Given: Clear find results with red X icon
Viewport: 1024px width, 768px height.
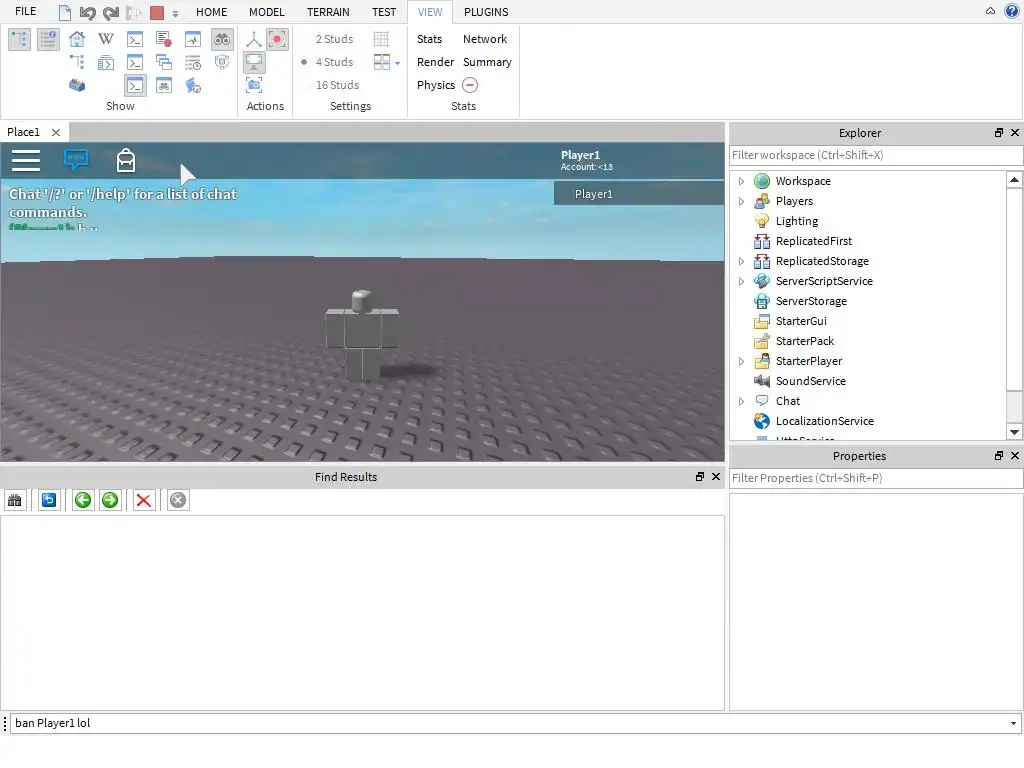Looking at the screenshot, I should pyautogui.click(x=144, y=500).
